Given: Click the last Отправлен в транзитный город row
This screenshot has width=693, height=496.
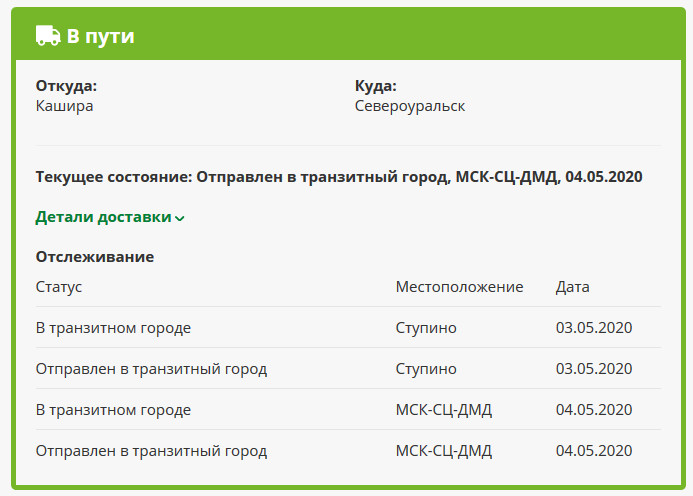Looking at the screenshot, I should (151, 451).
